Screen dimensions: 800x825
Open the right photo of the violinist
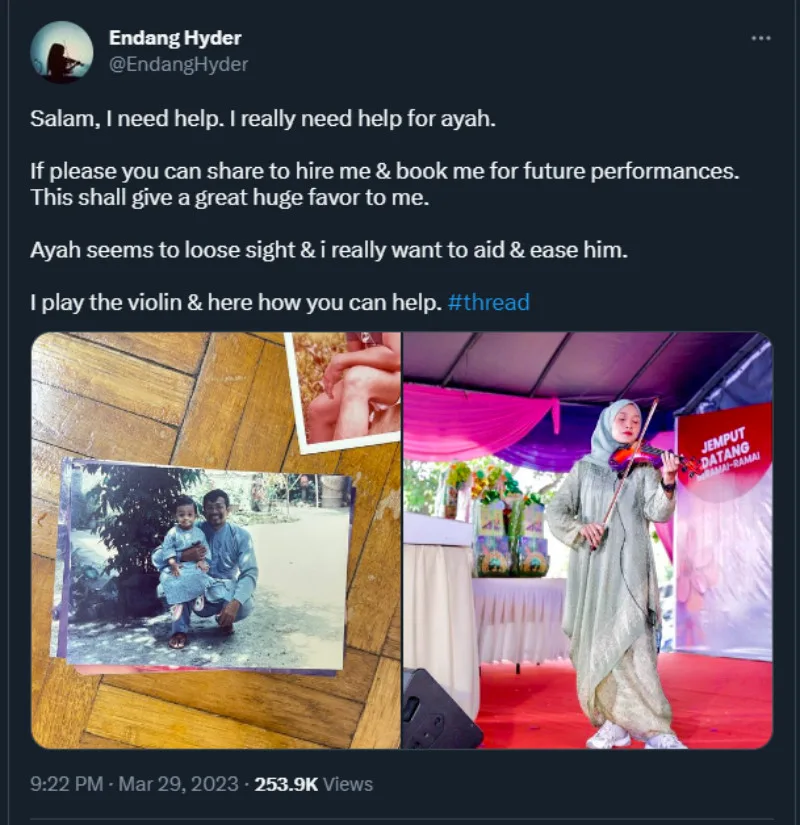coord(587,540)
